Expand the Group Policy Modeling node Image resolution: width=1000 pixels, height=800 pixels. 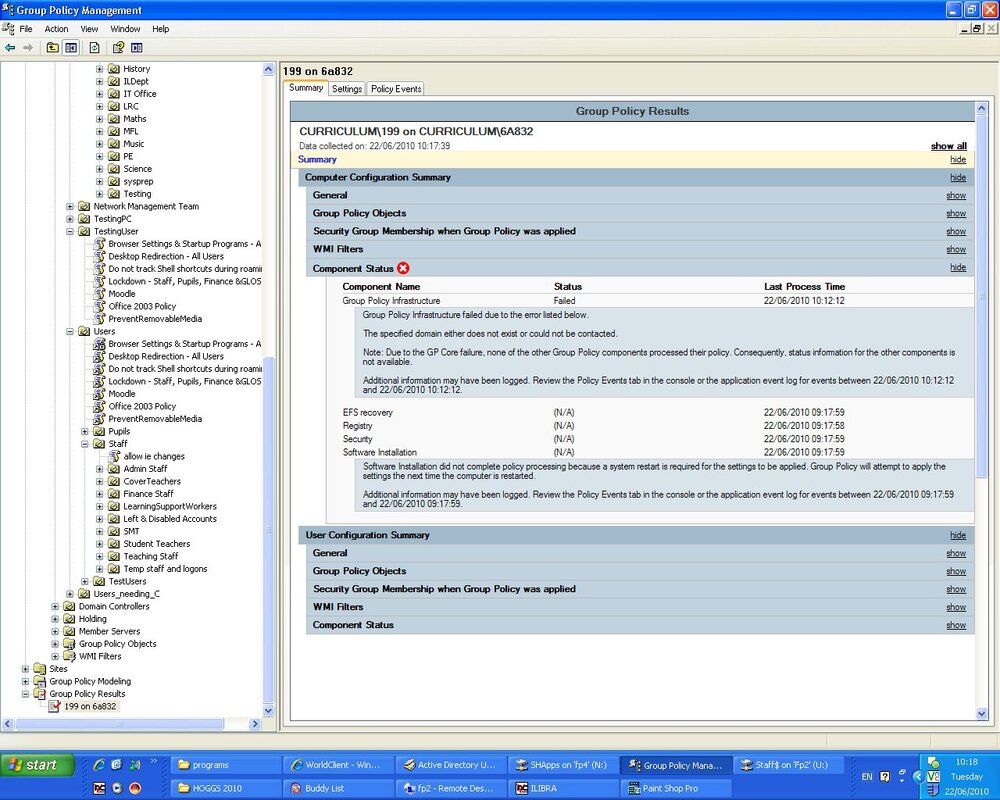[x=25, y=681]
